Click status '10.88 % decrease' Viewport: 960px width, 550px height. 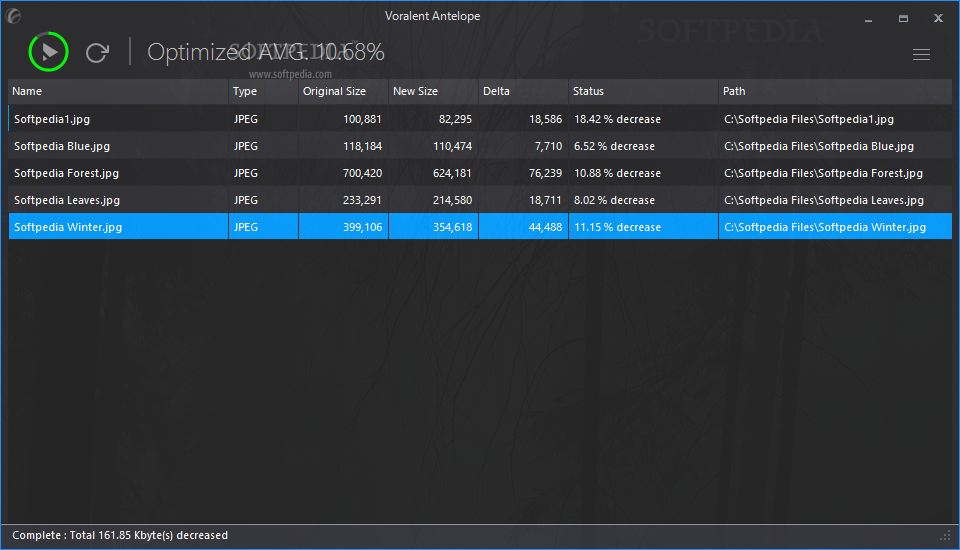[x=617, y=173]
